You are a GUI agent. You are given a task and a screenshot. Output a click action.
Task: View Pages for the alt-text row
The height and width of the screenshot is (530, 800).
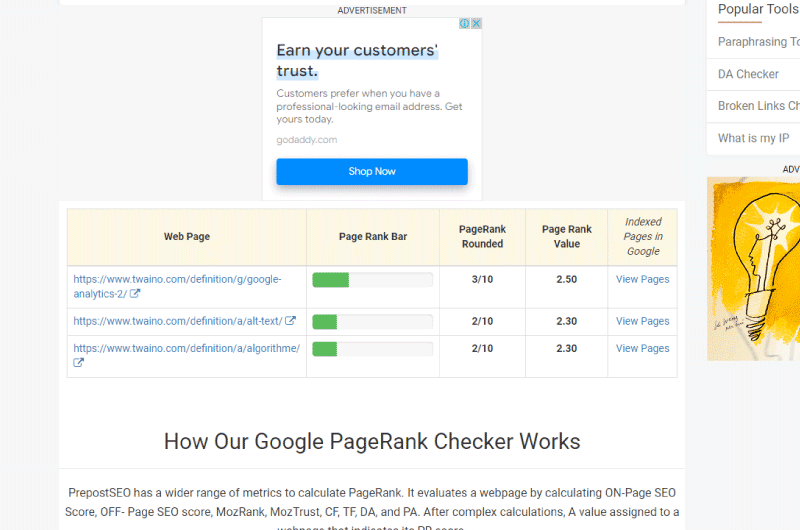[x=642, y=321]
